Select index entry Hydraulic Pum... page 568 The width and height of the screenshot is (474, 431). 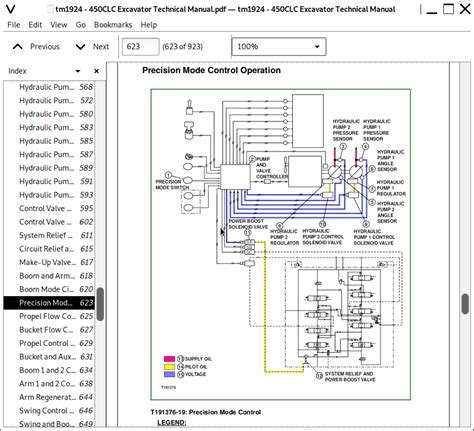tap(49, 87)
